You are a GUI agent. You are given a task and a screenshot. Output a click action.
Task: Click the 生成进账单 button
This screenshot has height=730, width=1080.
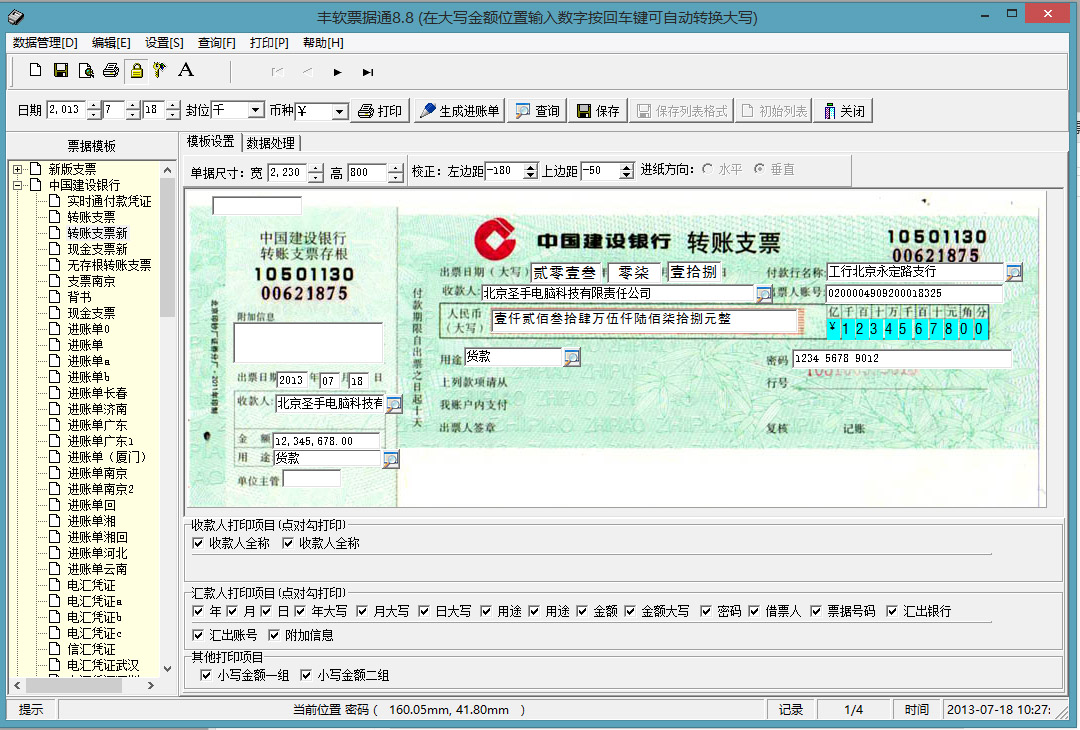[459, 111]
